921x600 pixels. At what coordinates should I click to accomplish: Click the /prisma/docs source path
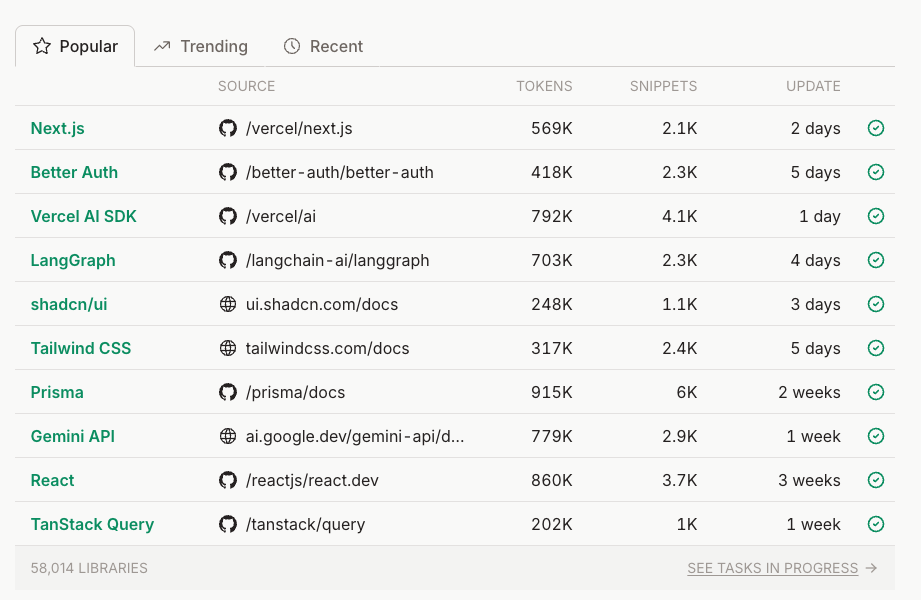295,393
